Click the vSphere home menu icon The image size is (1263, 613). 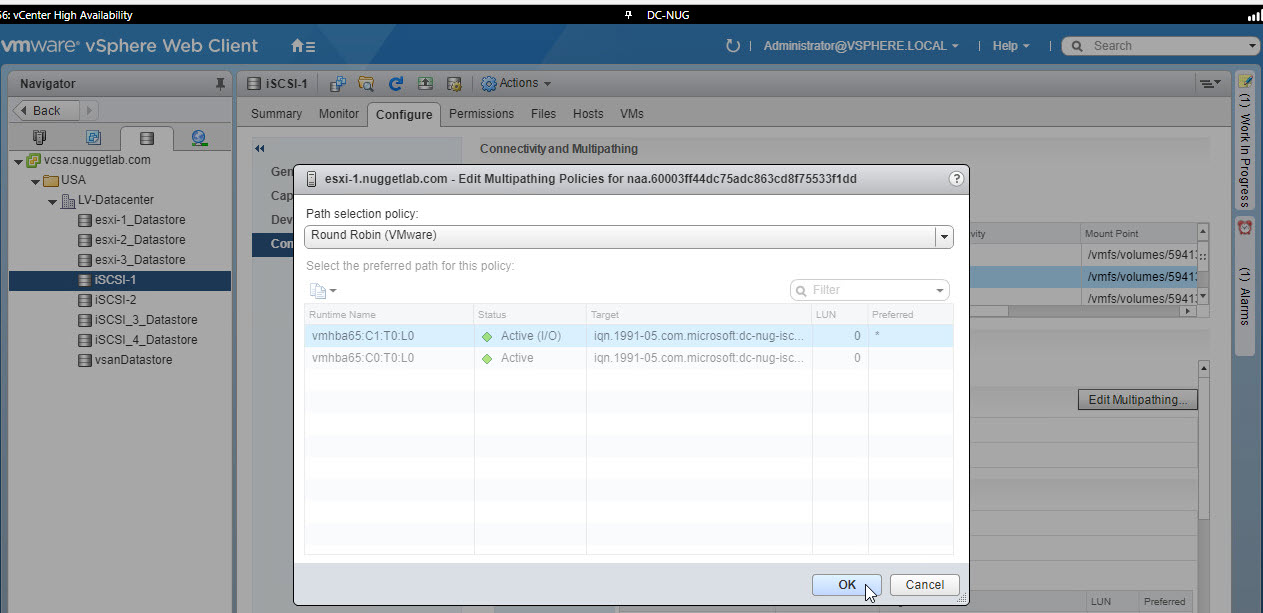303,46
